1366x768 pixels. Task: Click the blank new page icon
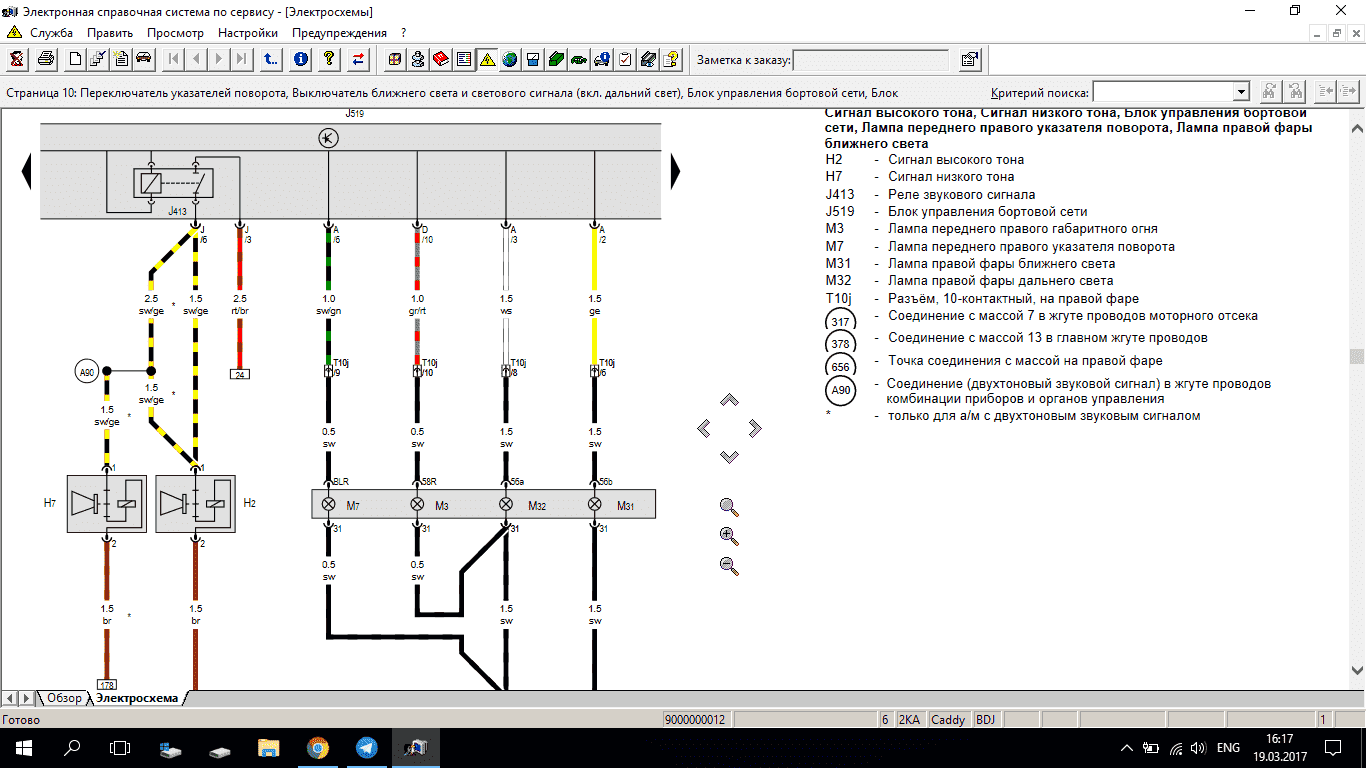tap(75, 59)
